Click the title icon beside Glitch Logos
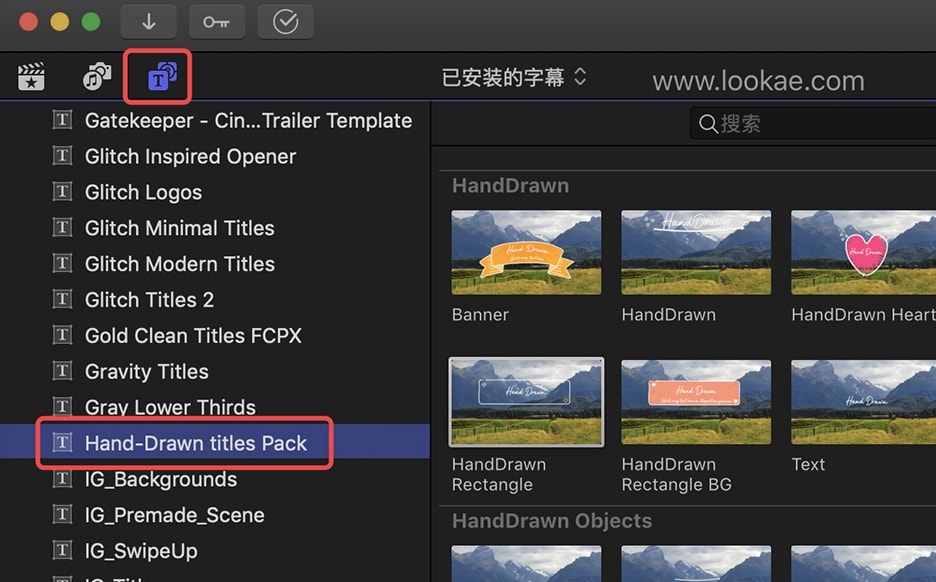Screen dimensions: 936x582 point(63,192)
